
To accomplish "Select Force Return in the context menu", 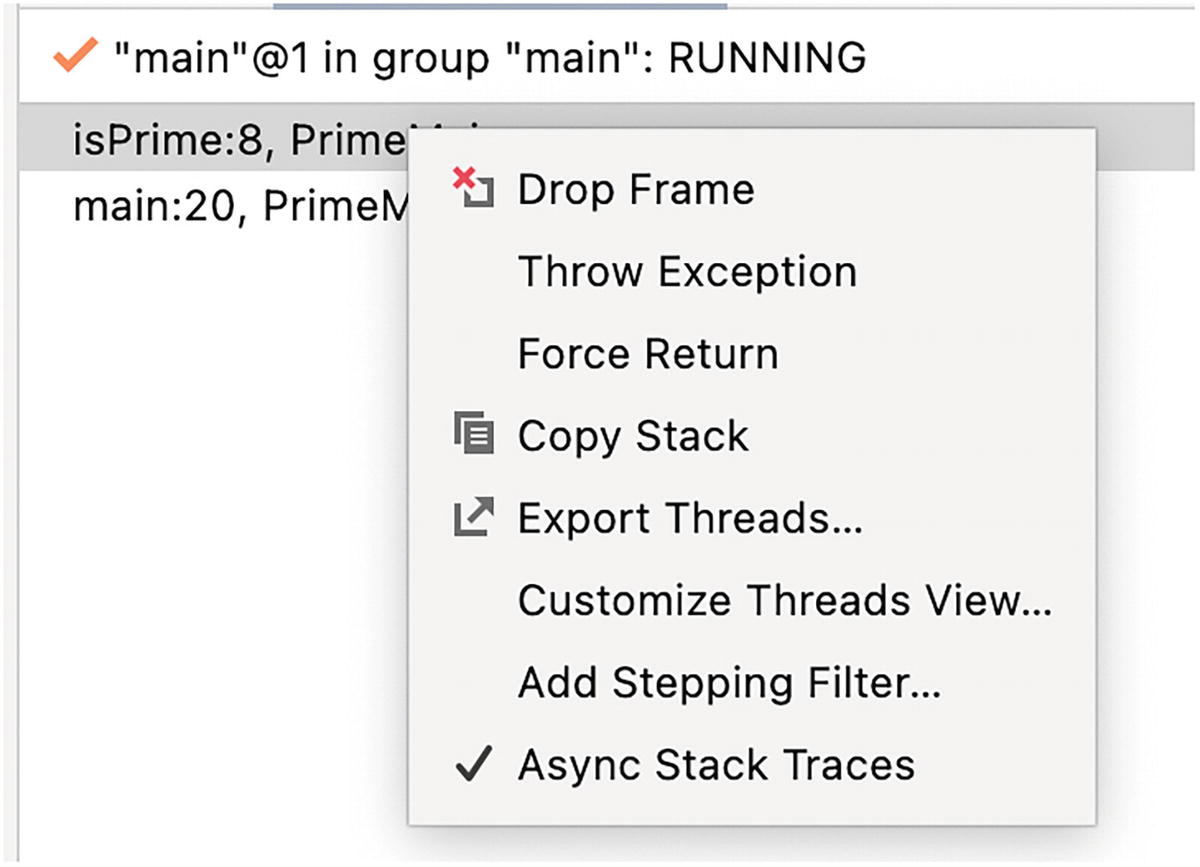I will (648, 353).
